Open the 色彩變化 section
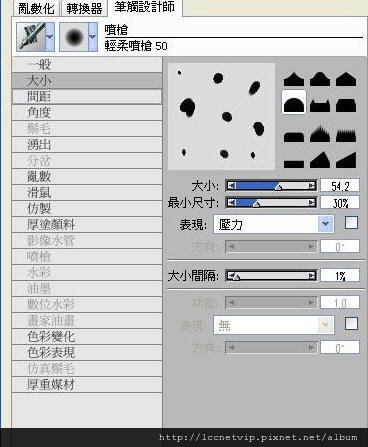The width and height of the screenshot is (368, 447). coord(87,337)
